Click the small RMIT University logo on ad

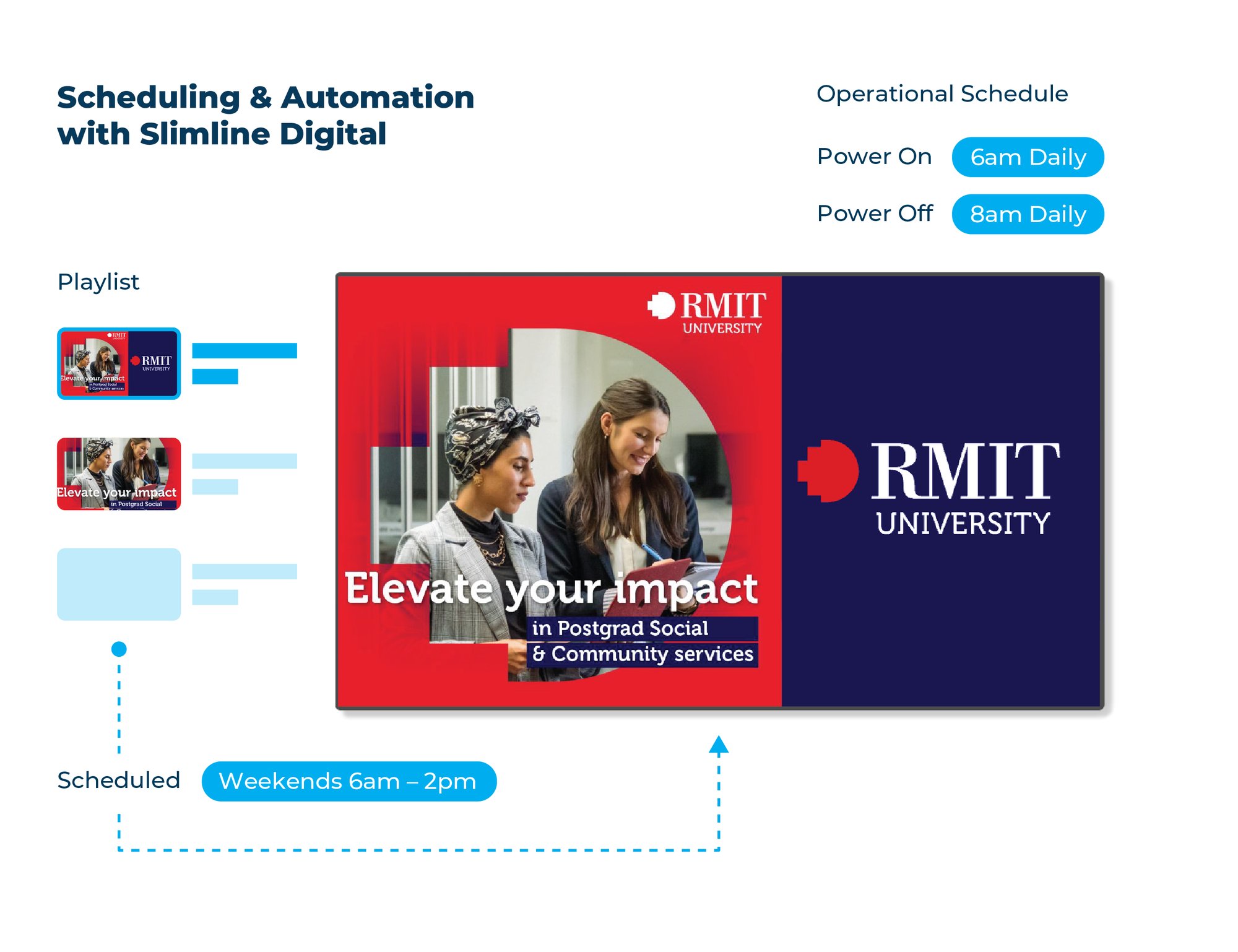(708, 313)
